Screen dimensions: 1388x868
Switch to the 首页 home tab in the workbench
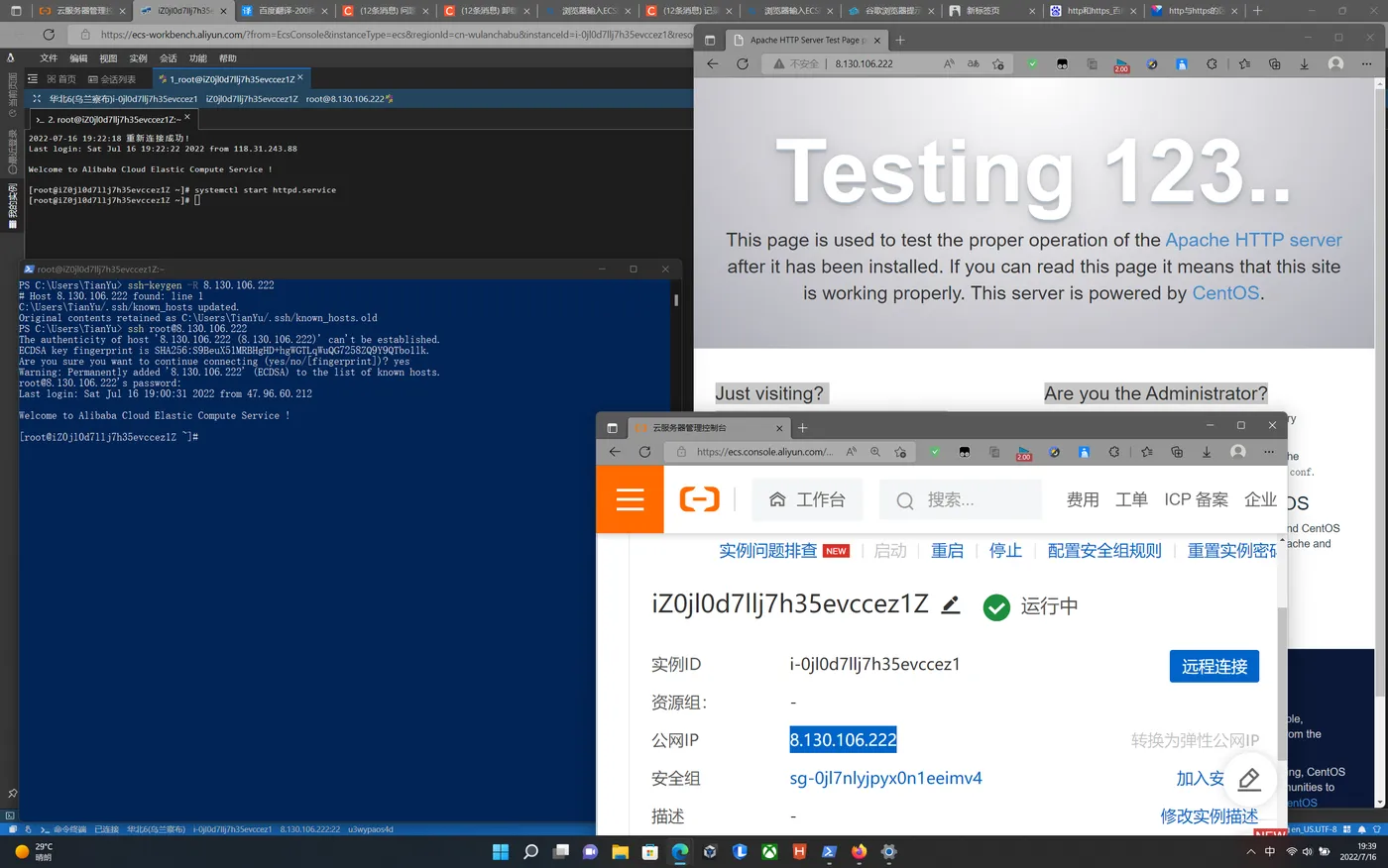pos(61,79)
